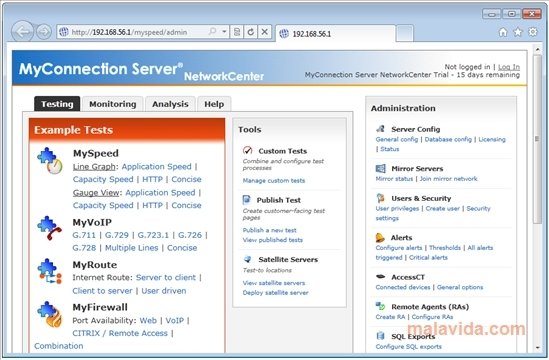This screenshot has height=360, width=549.
Task: Open the browser Home icon
Action: tap(503, 32)
